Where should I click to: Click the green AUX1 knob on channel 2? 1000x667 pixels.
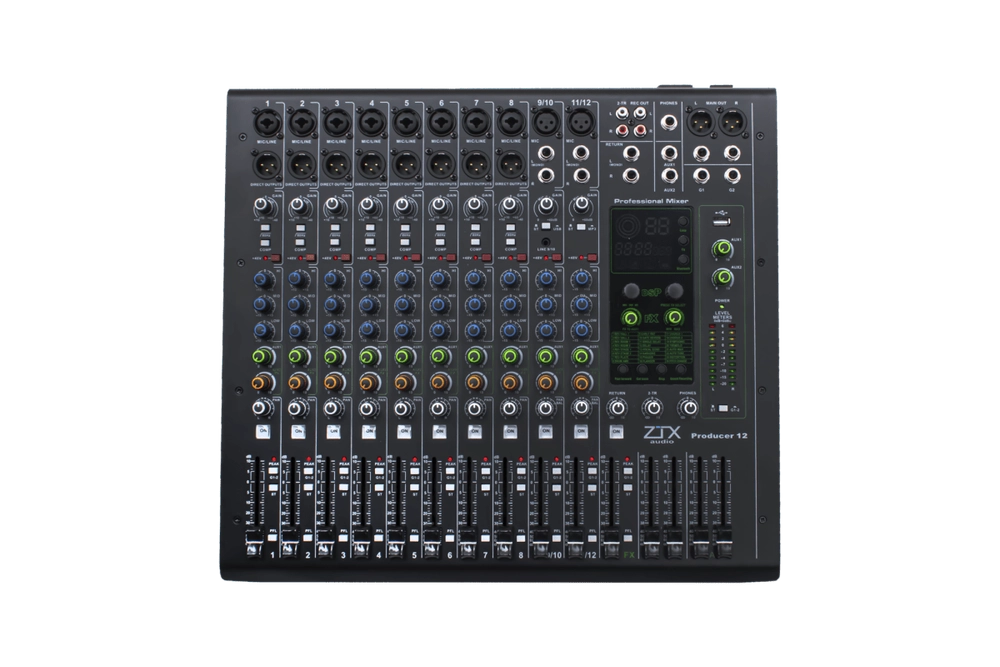[x=298, y=356]
